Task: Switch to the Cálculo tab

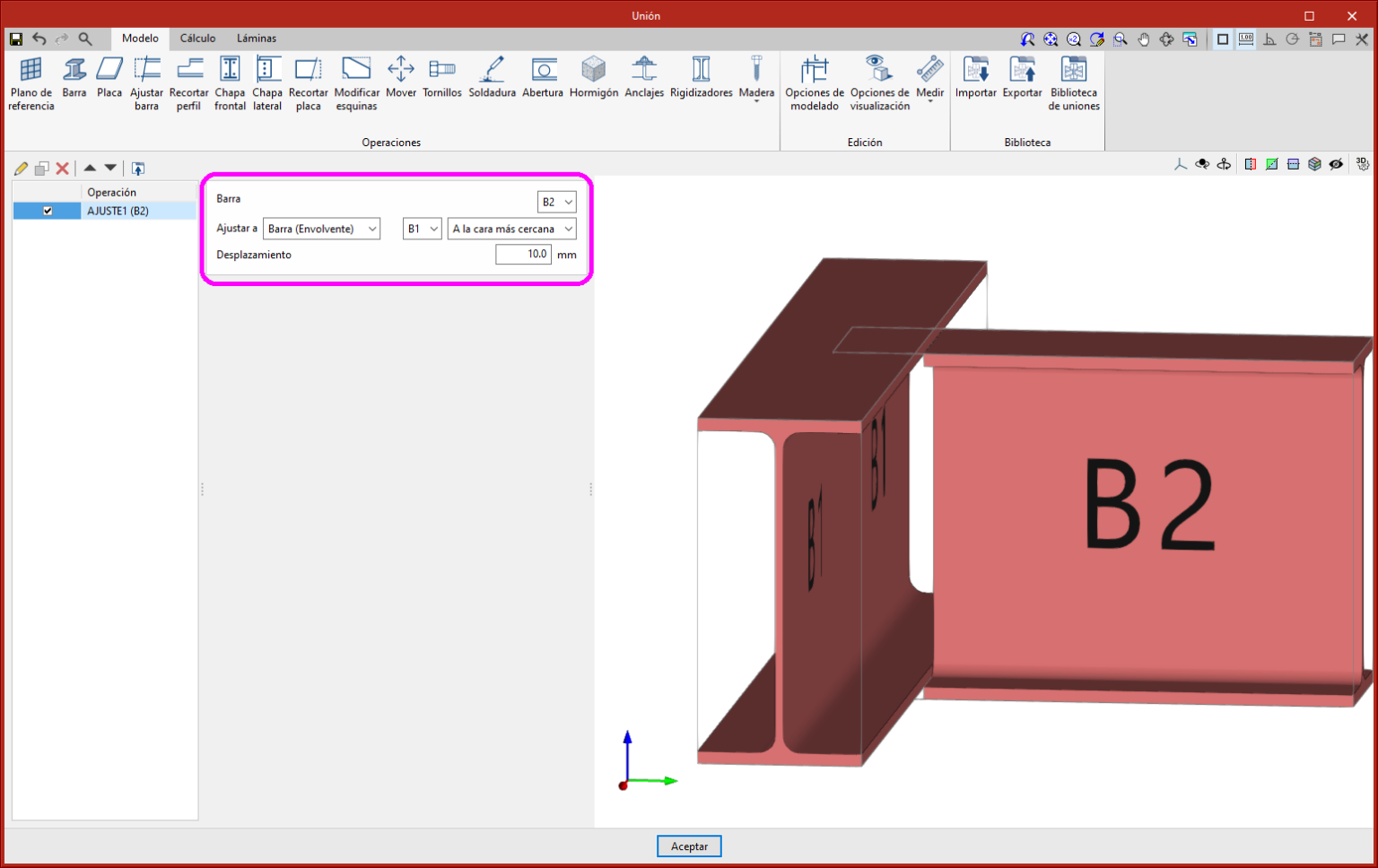Action: tap(197, 39)
